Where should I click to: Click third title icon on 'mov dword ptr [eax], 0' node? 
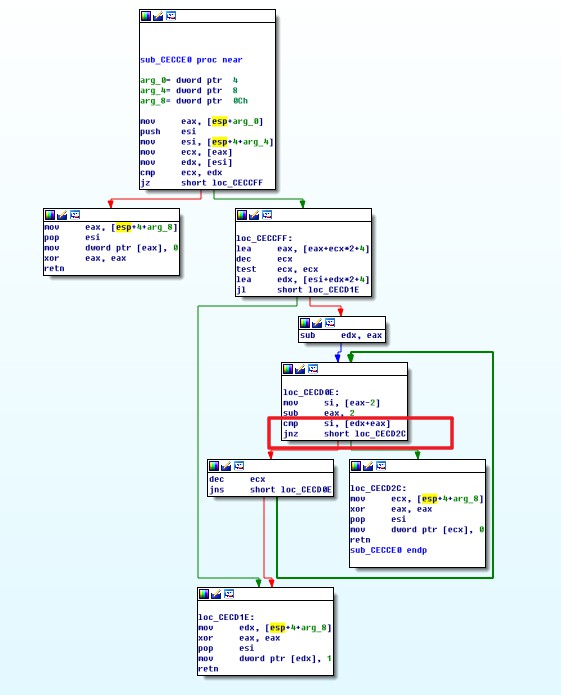click(x=75, y=215)
